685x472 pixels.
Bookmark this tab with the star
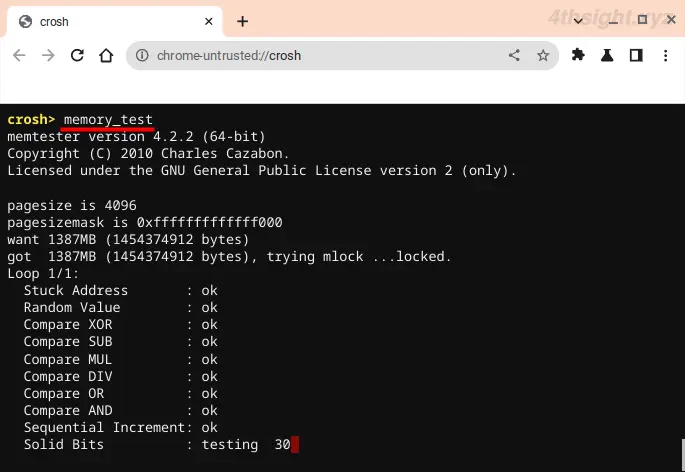coord(543,56)
